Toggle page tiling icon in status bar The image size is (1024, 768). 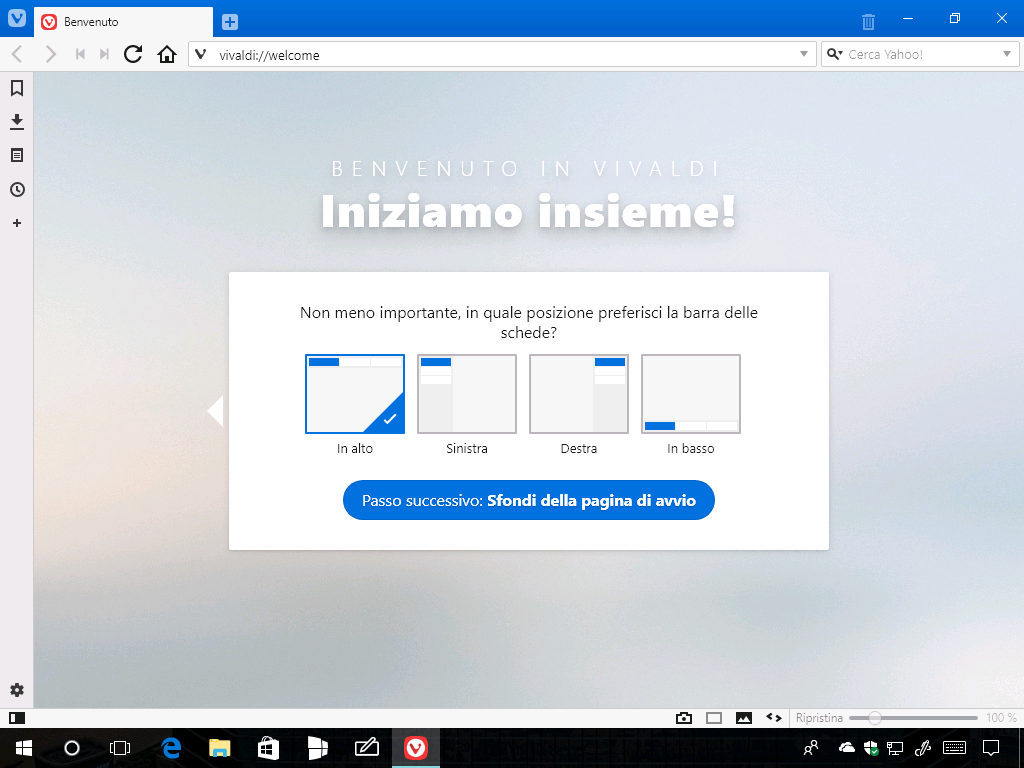point(714,718)
